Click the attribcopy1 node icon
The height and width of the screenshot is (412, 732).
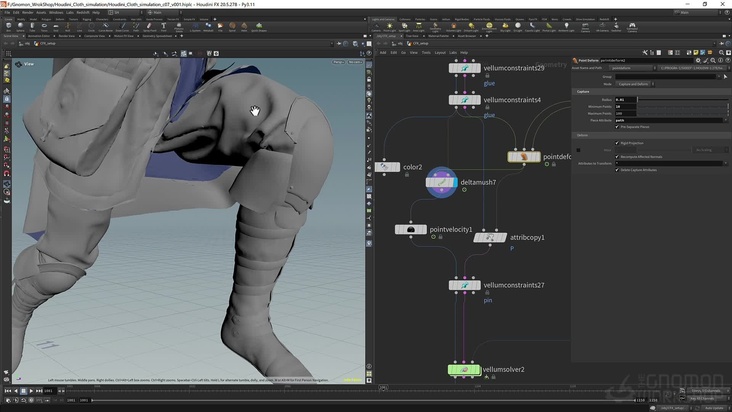point(489,237)
